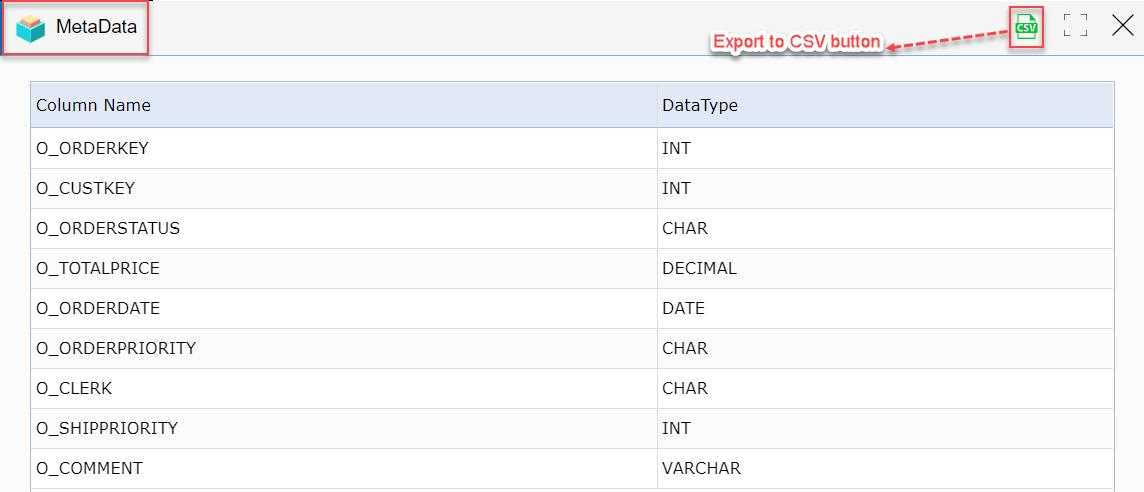
Task: Click the MetaData title label
Action: click(x=96, y=27)
